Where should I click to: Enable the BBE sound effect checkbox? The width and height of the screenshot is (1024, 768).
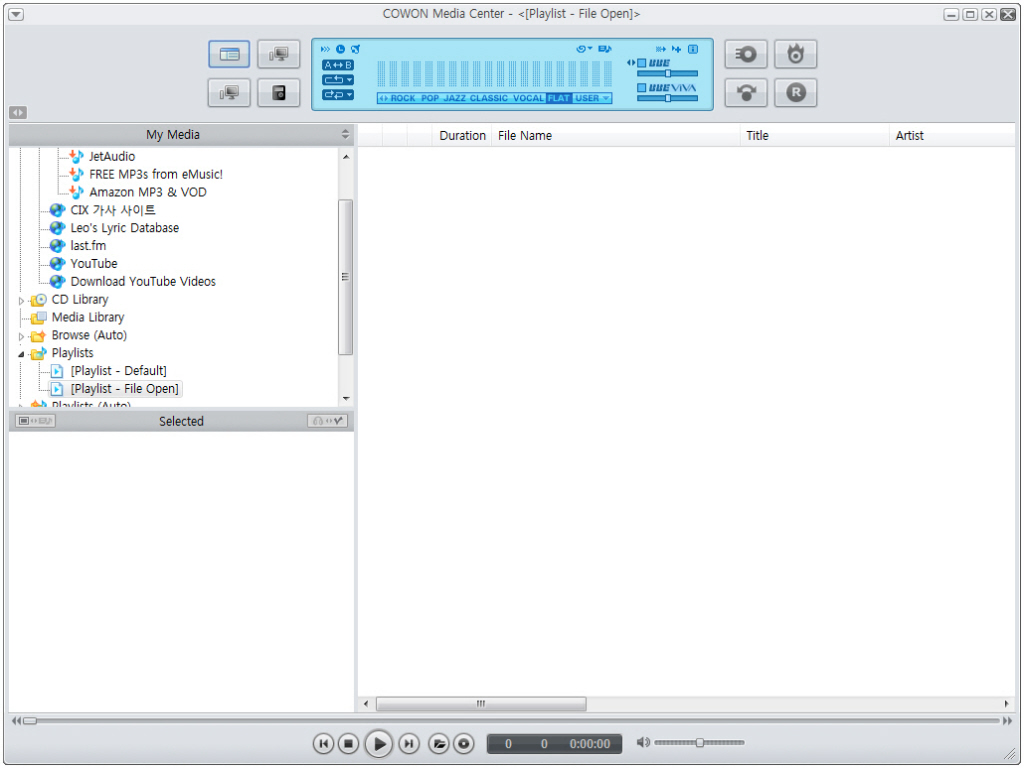pos(641,63)
